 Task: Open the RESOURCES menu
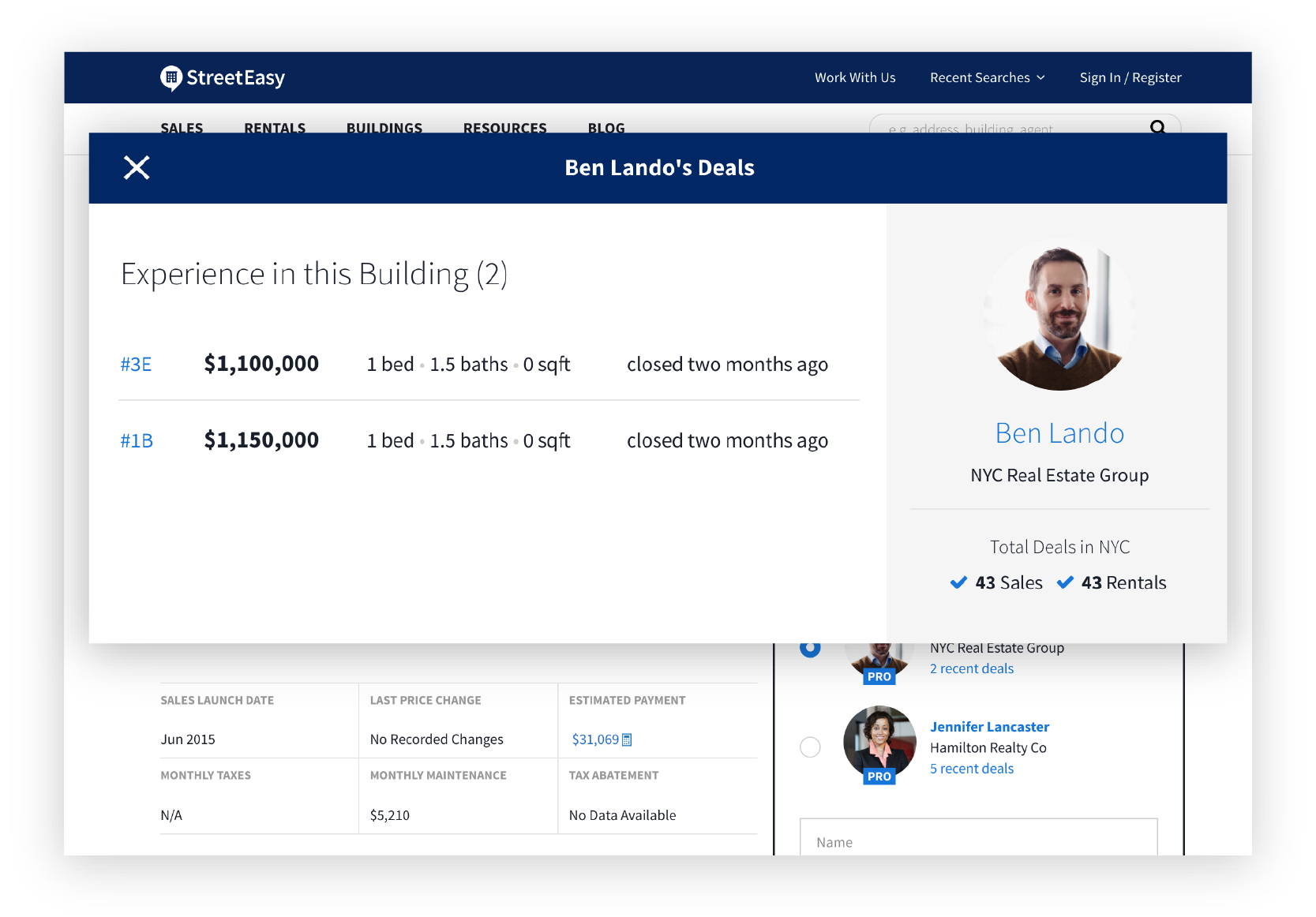[x=505, y=127]
